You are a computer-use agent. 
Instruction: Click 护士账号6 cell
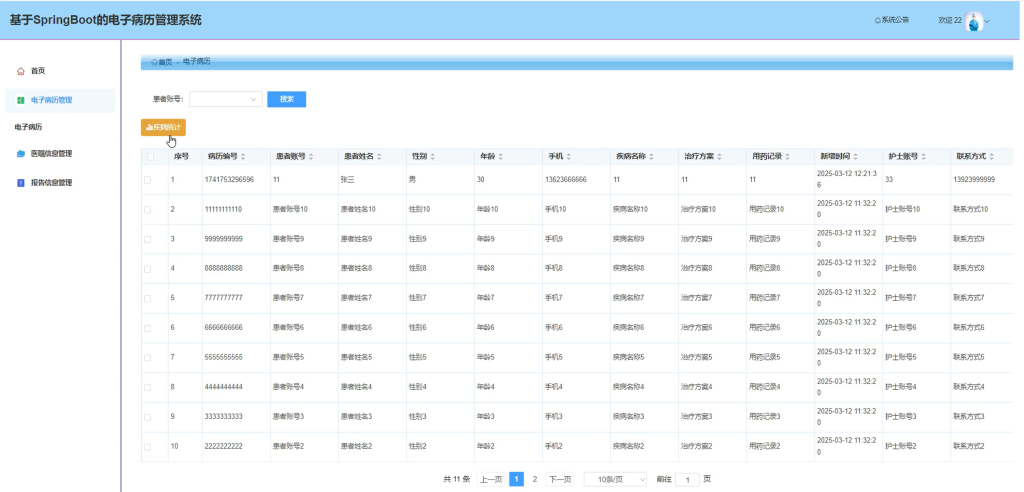pyautogui.click(x=901, y=328)
